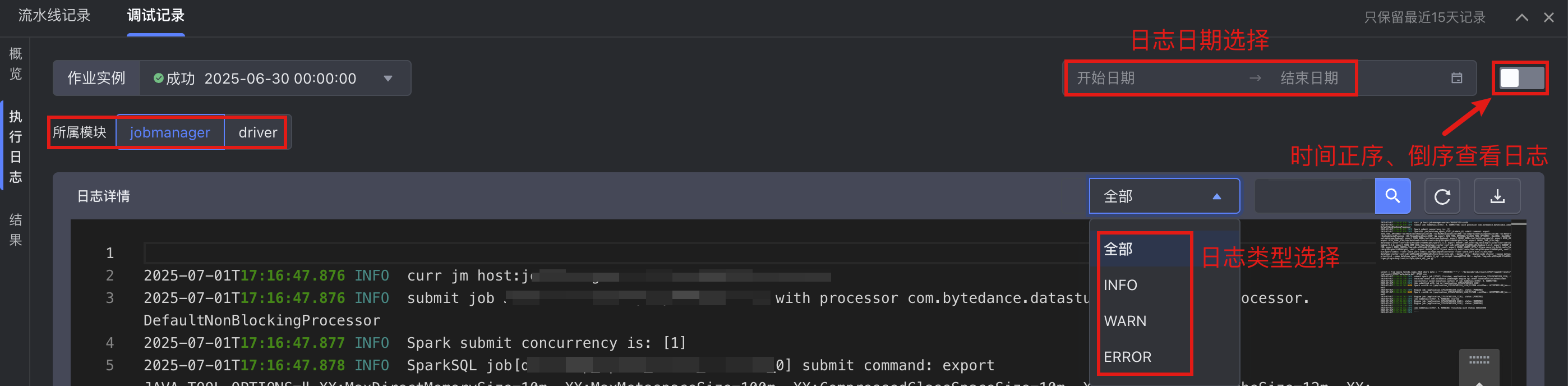This screenshot has width=1568, height=386.
Task: Click the blue search magnifier button
Action: click(1392, 196)
